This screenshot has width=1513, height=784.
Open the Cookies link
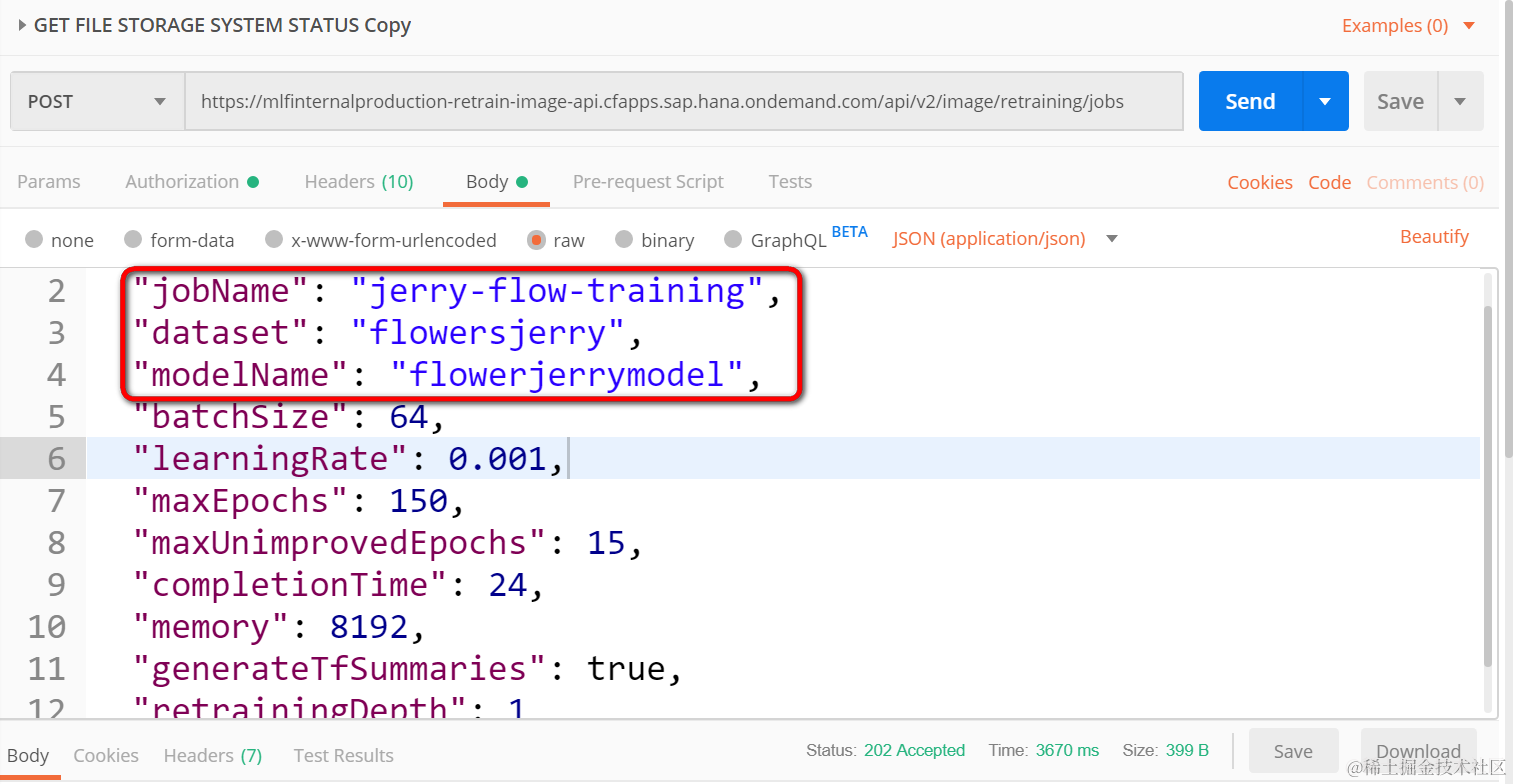[1260, 183]
